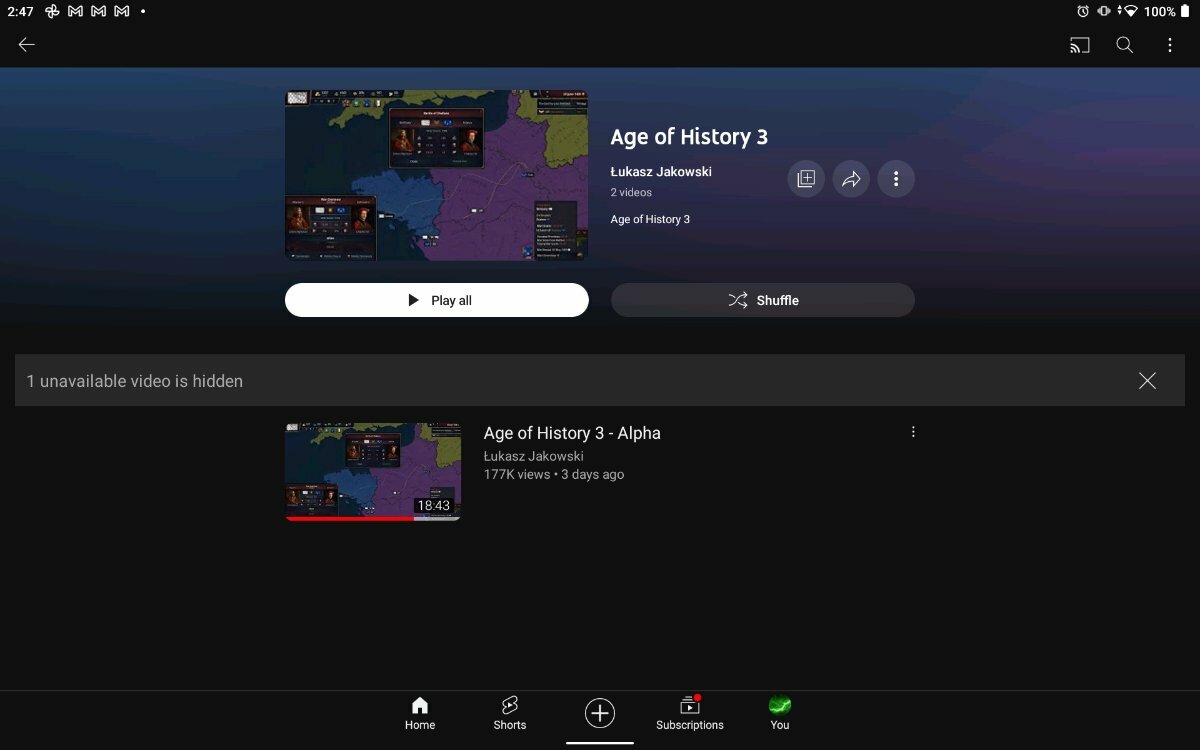Open top-bar three-dot overflow menu
This screenshot has height=750, width=1200.
[x=1170, y=45]
